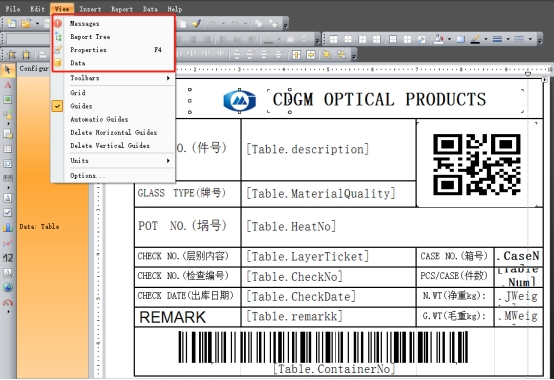Choose the Shape object tool
The width and height of the screenshot is (554, 380).
pos(8,114)
